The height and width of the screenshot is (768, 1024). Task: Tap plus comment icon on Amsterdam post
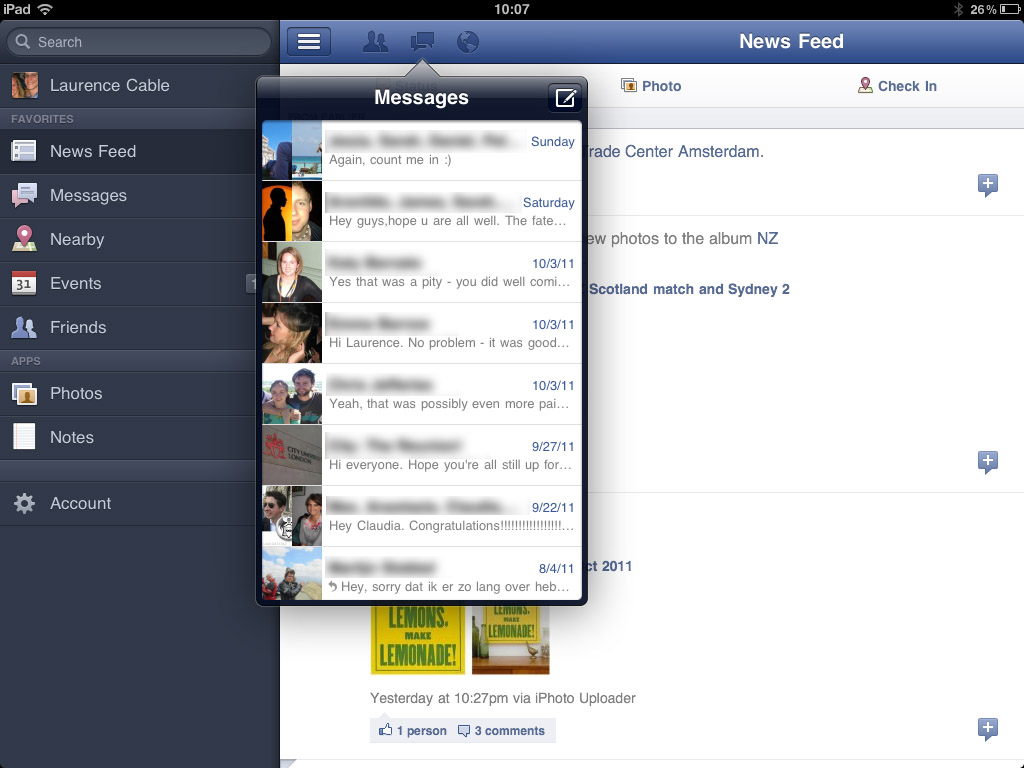tap(987, 185)
